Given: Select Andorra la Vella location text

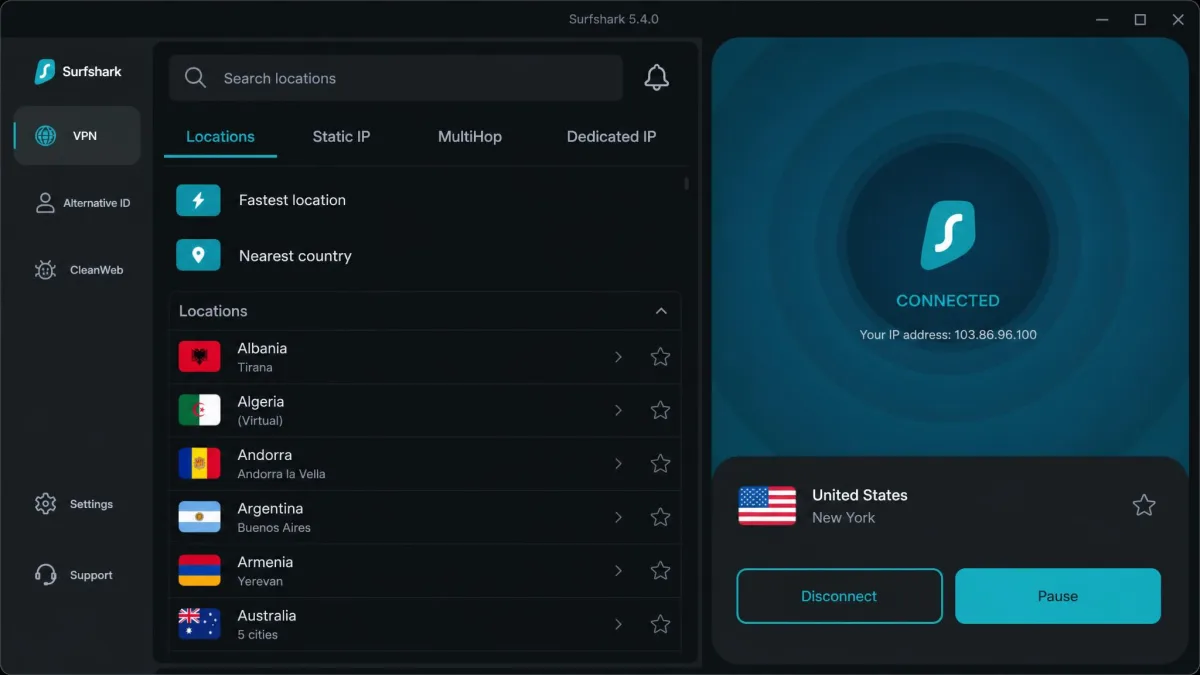Looking at the screenshot, I should [x=281, y=464].
